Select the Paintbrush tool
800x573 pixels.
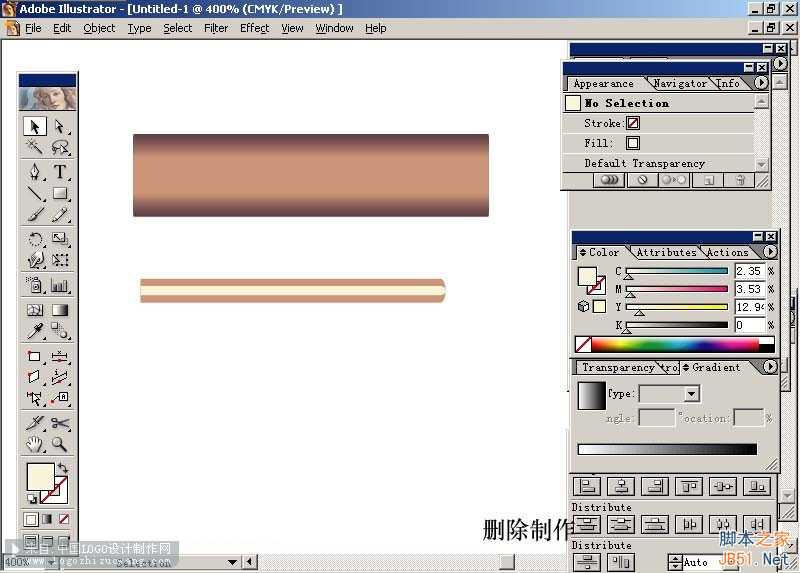click(x=35, y=214)
